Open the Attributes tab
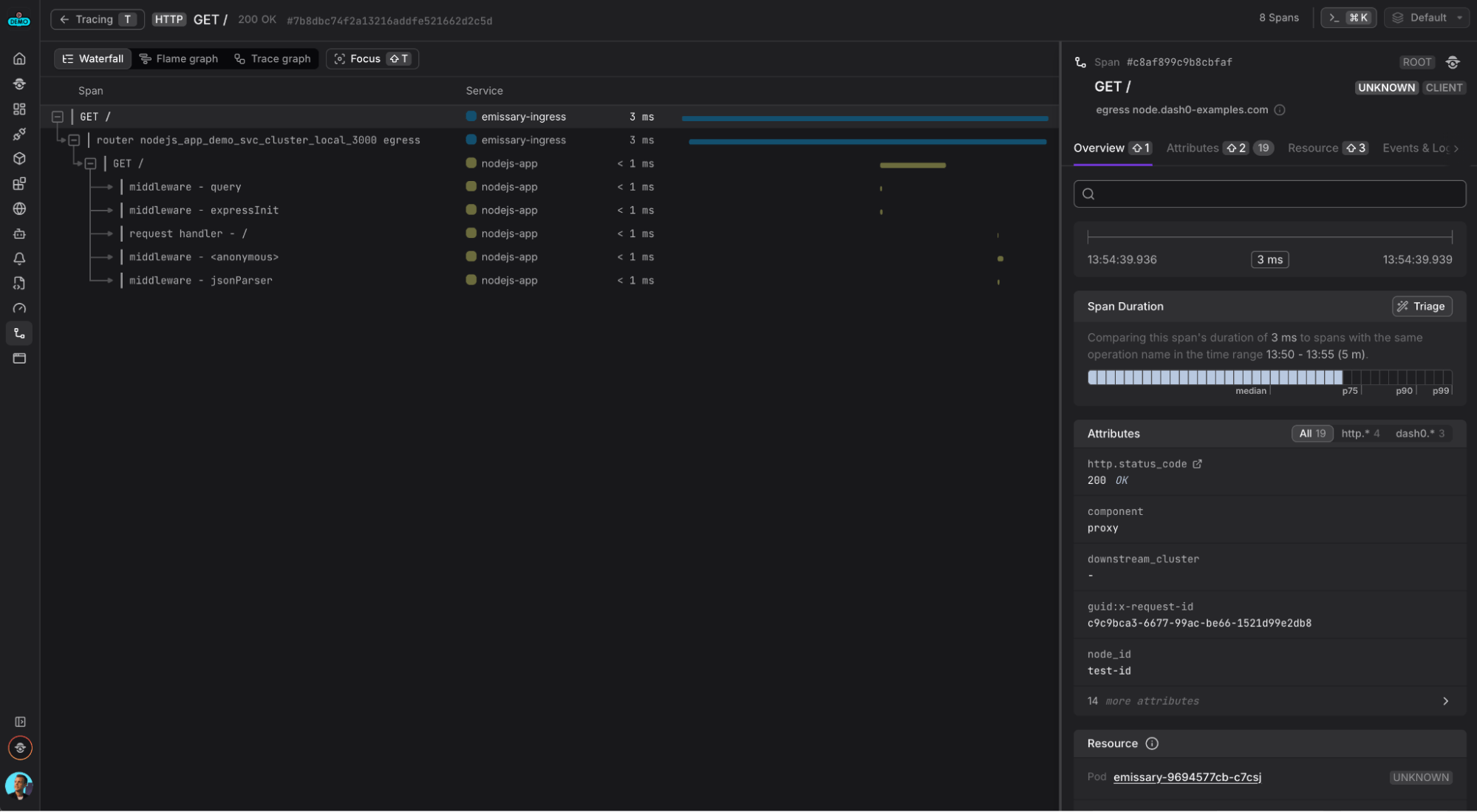 click(1219, 149)
